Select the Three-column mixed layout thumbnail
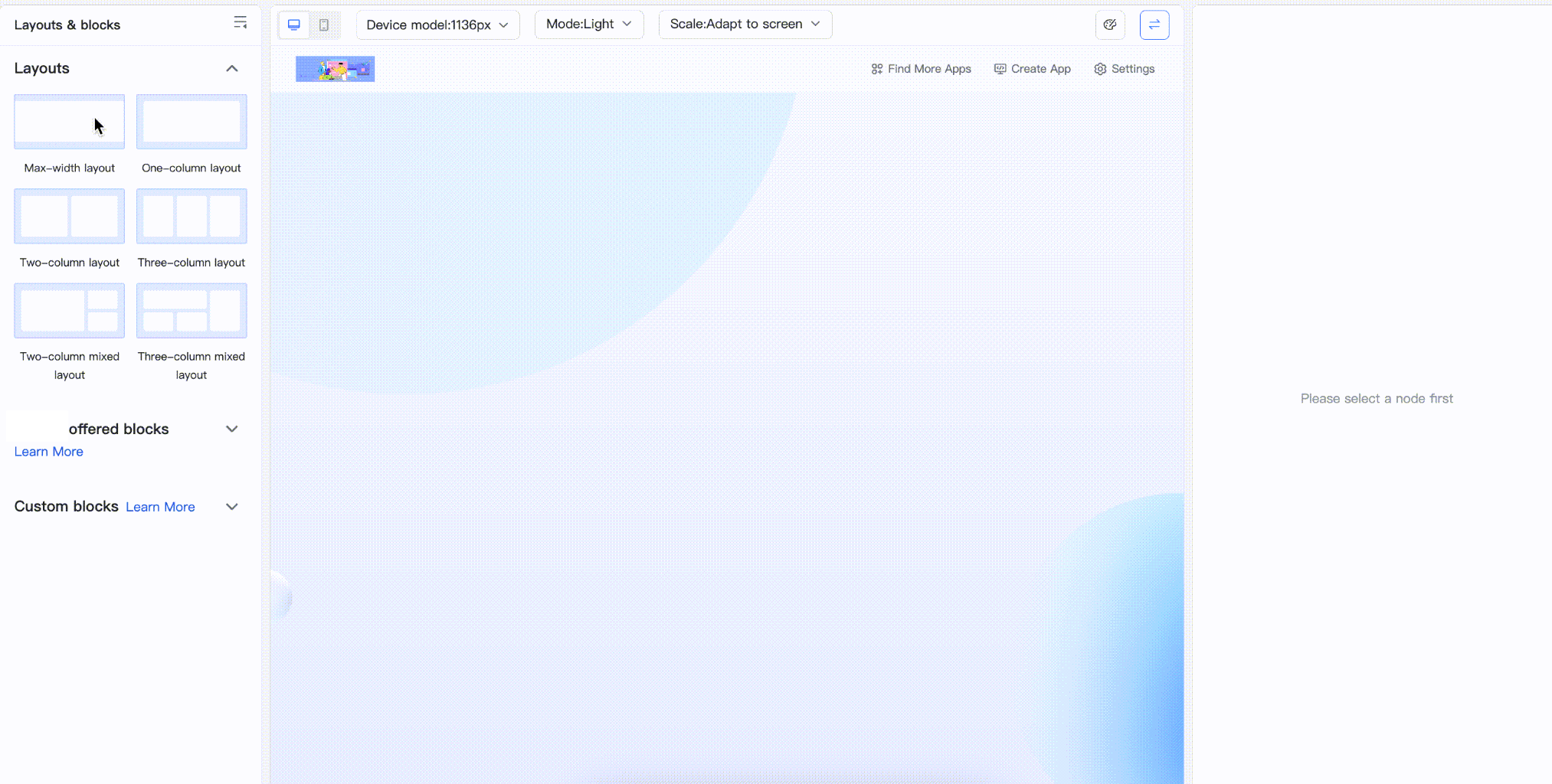Viewport: 1552px width, 784px height. [192, 310]
